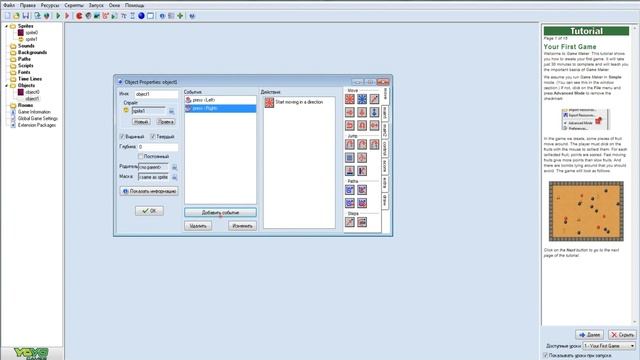This screenshot has width=640, height=360.
Task: Select press <Left> event in list
Action: [220, 100]
